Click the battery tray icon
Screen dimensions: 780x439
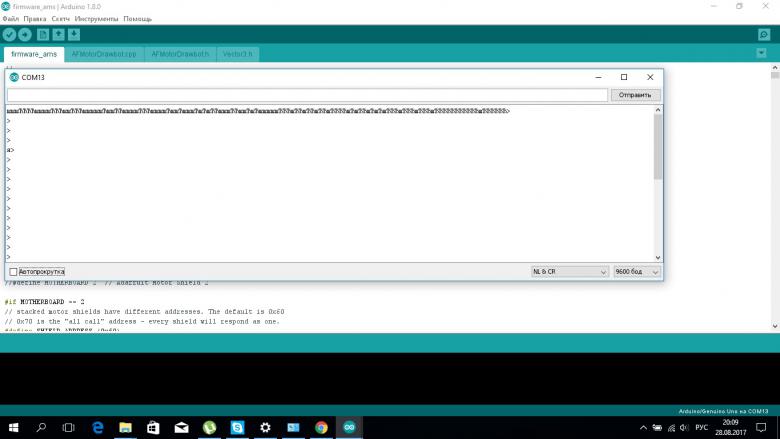(657, 428)
